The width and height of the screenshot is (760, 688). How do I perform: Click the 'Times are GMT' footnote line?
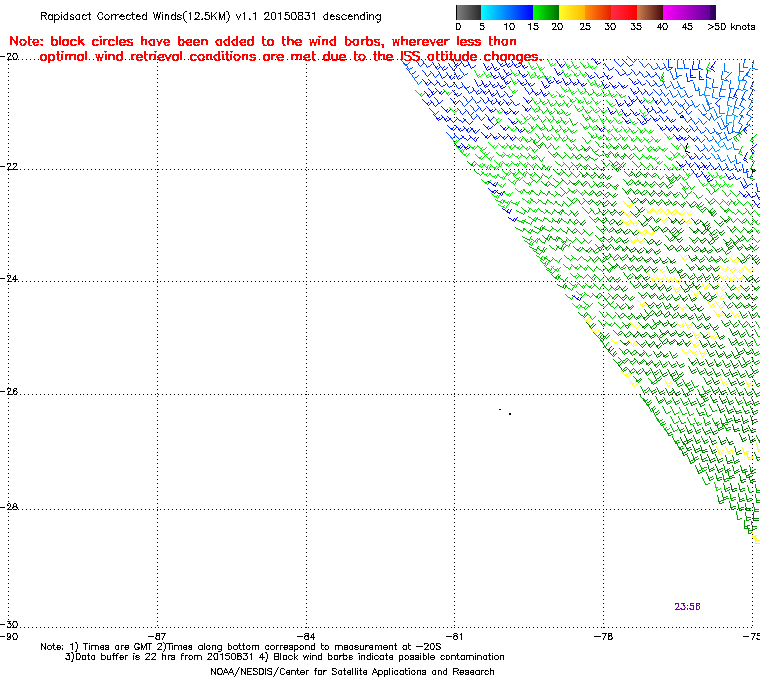coord(241,646)
